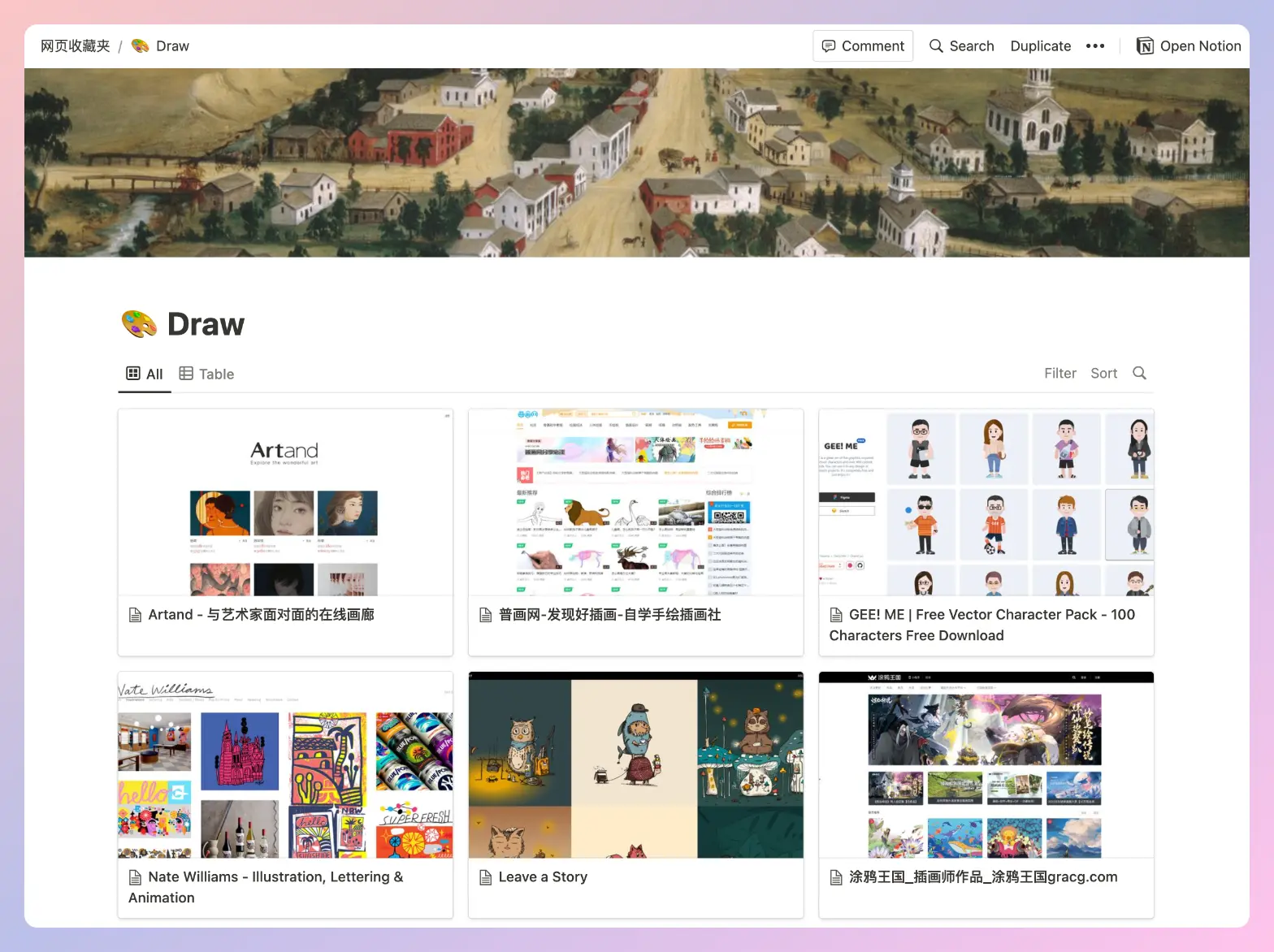The image size is (1274, 952).
Task: Open the 普画网 card thumbnail
Action: [636, 503]
